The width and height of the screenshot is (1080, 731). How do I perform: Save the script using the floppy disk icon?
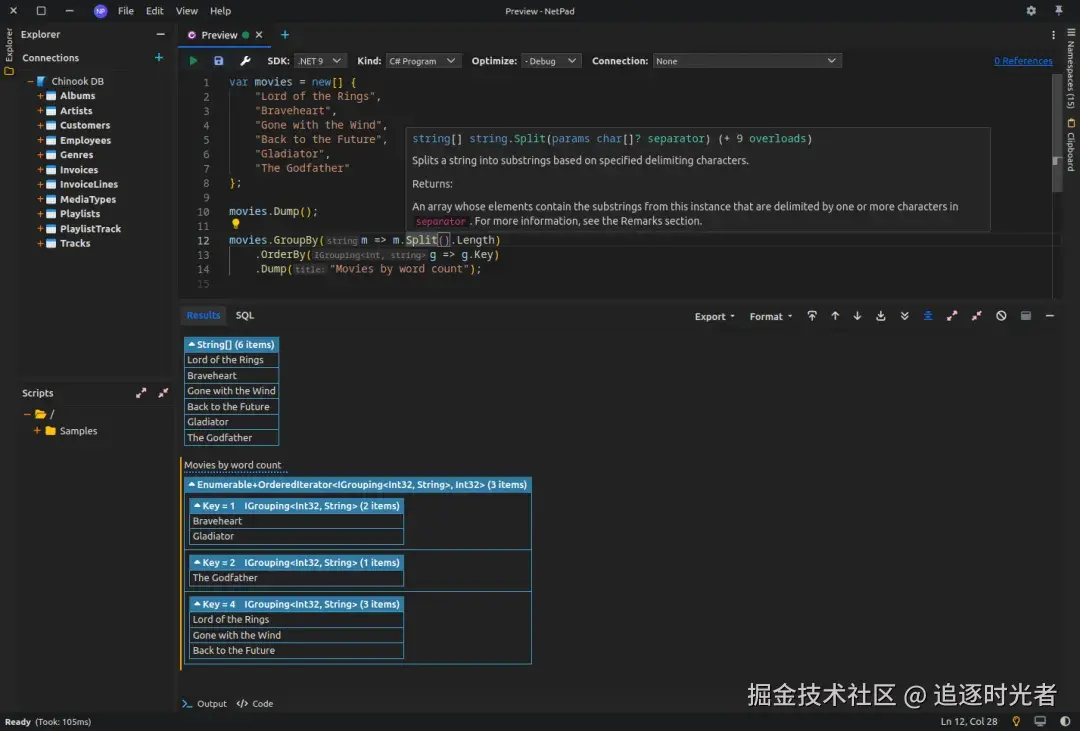pyautogui.click(x=218, y=61)
